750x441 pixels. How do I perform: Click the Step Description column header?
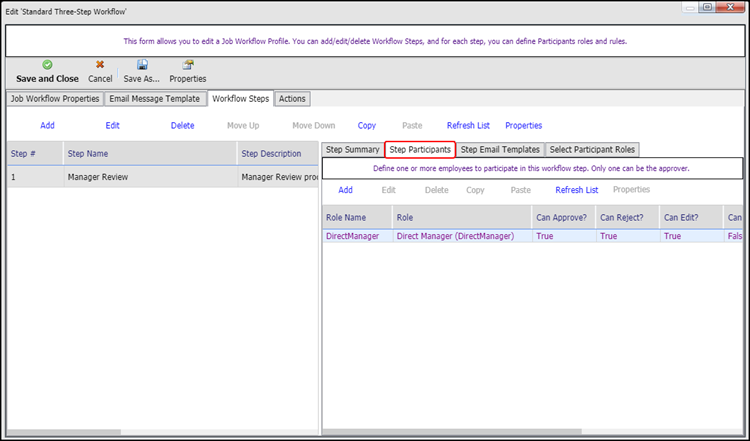pos(278,154)
